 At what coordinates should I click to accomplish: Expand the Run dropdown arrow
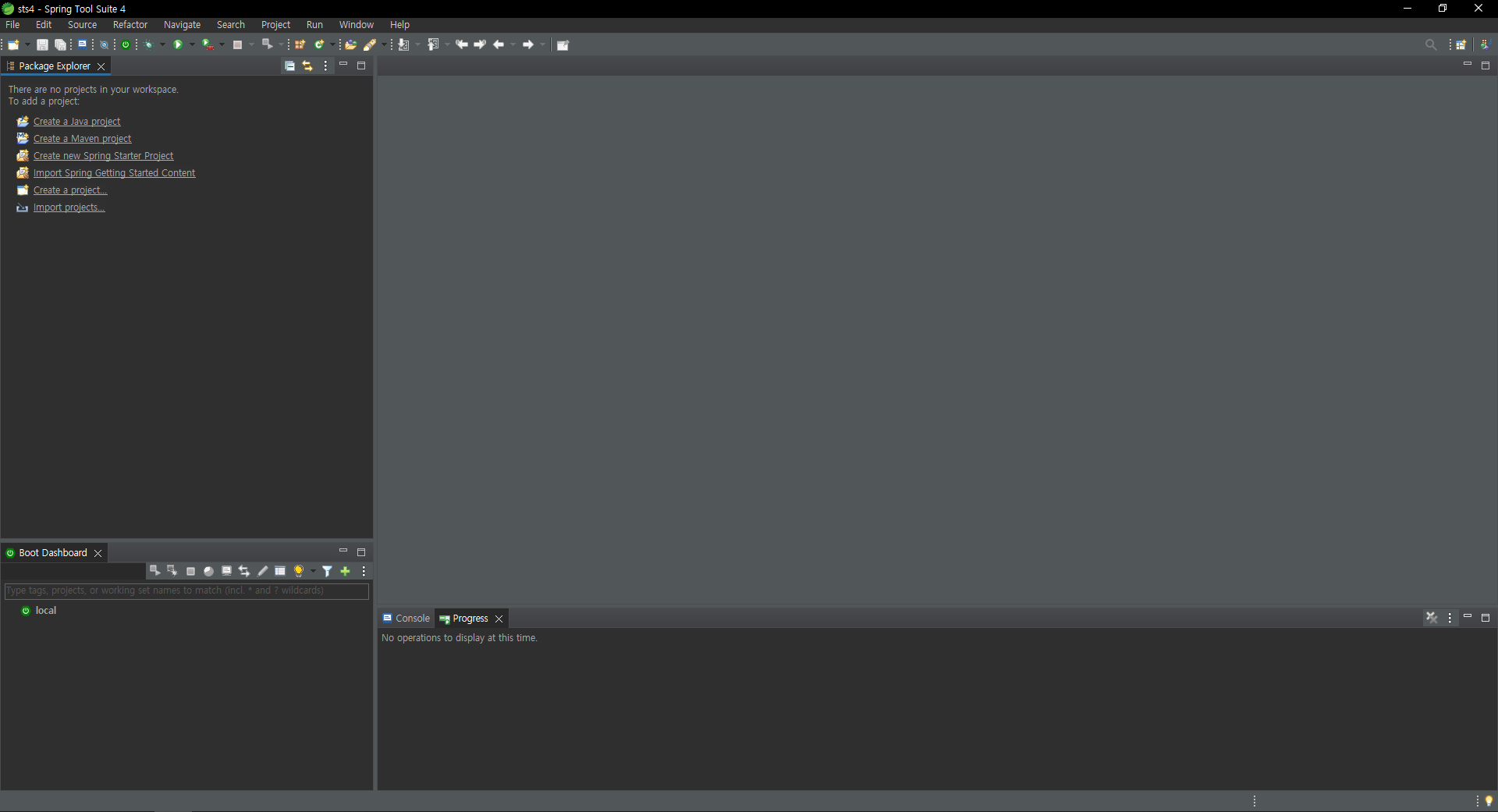click(192, 44)
